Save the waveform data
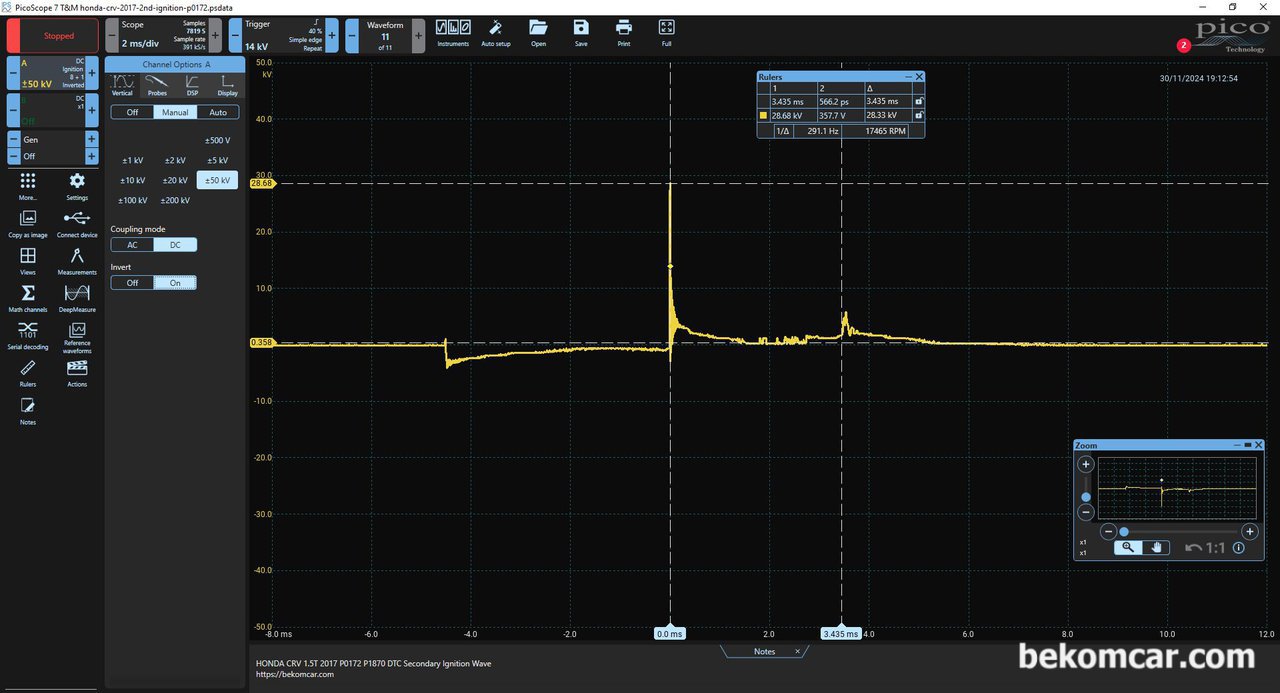The width and height of the screenshot is (1280, 693). point(581,32)
